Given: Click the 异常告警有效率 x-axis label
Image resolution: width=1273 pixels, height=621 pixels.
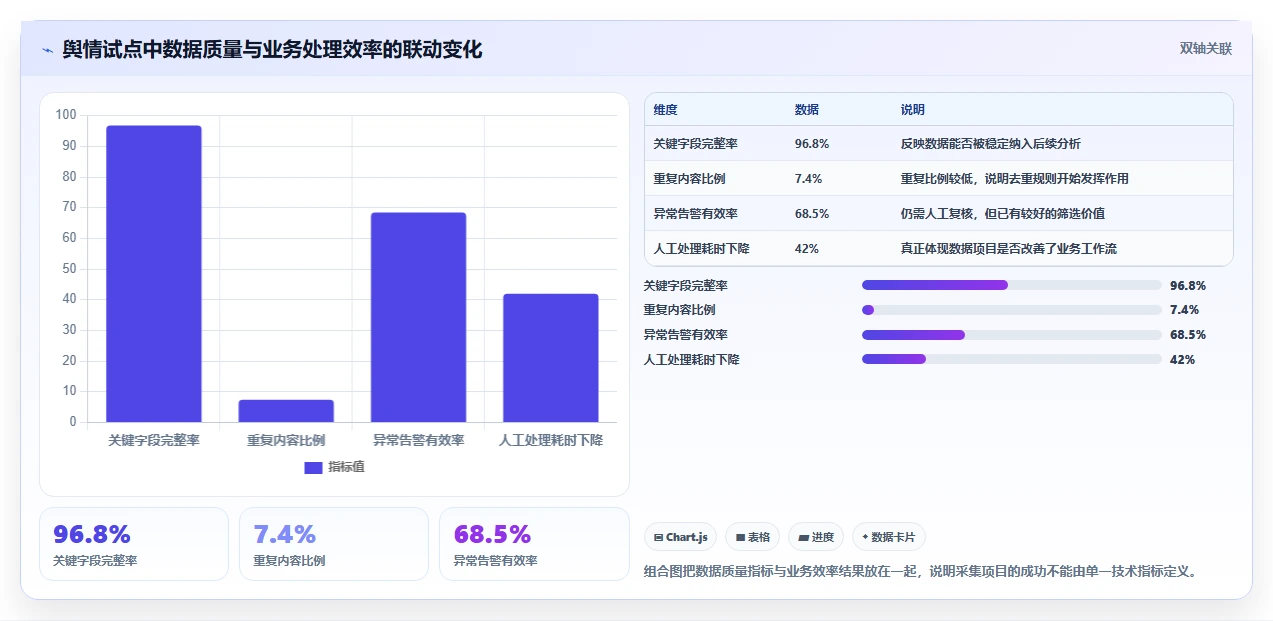Looking at the screenshot, I should pyautogui.click(x=418, y=440).
